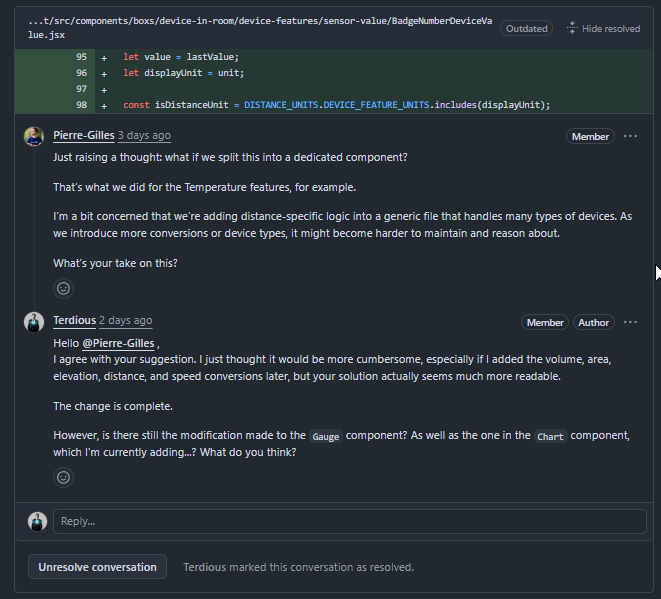
Task: Open the three-dot menu on Pierre-Gilles' comment
Action: tap(630, 136)
